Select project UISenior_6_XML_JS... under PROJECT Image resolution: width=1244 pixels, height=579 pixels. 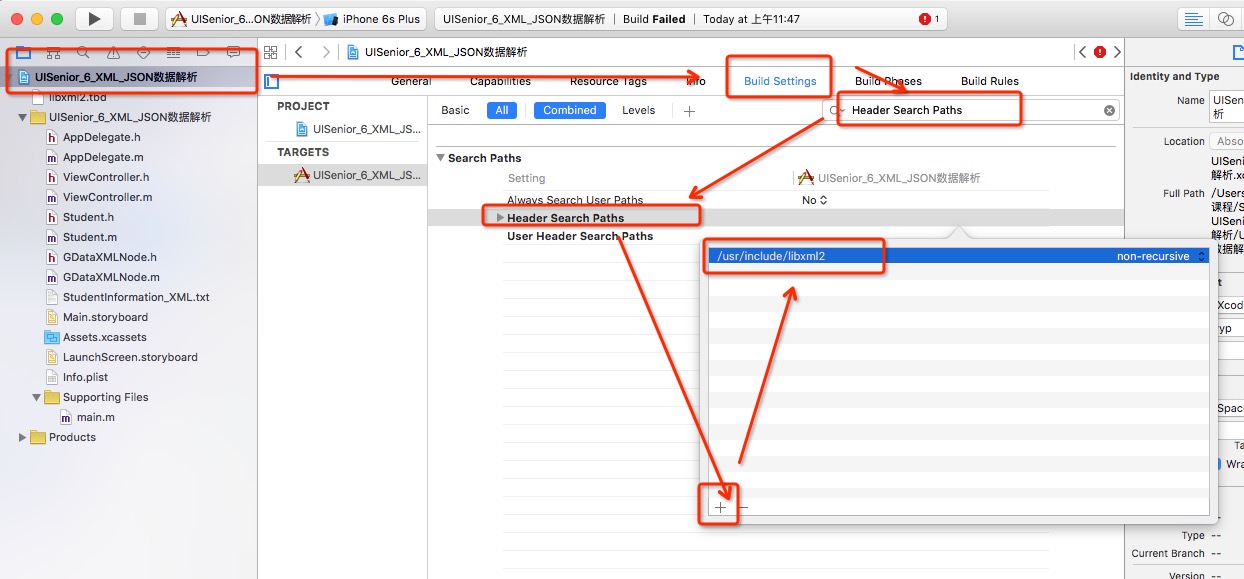point(357,129)
